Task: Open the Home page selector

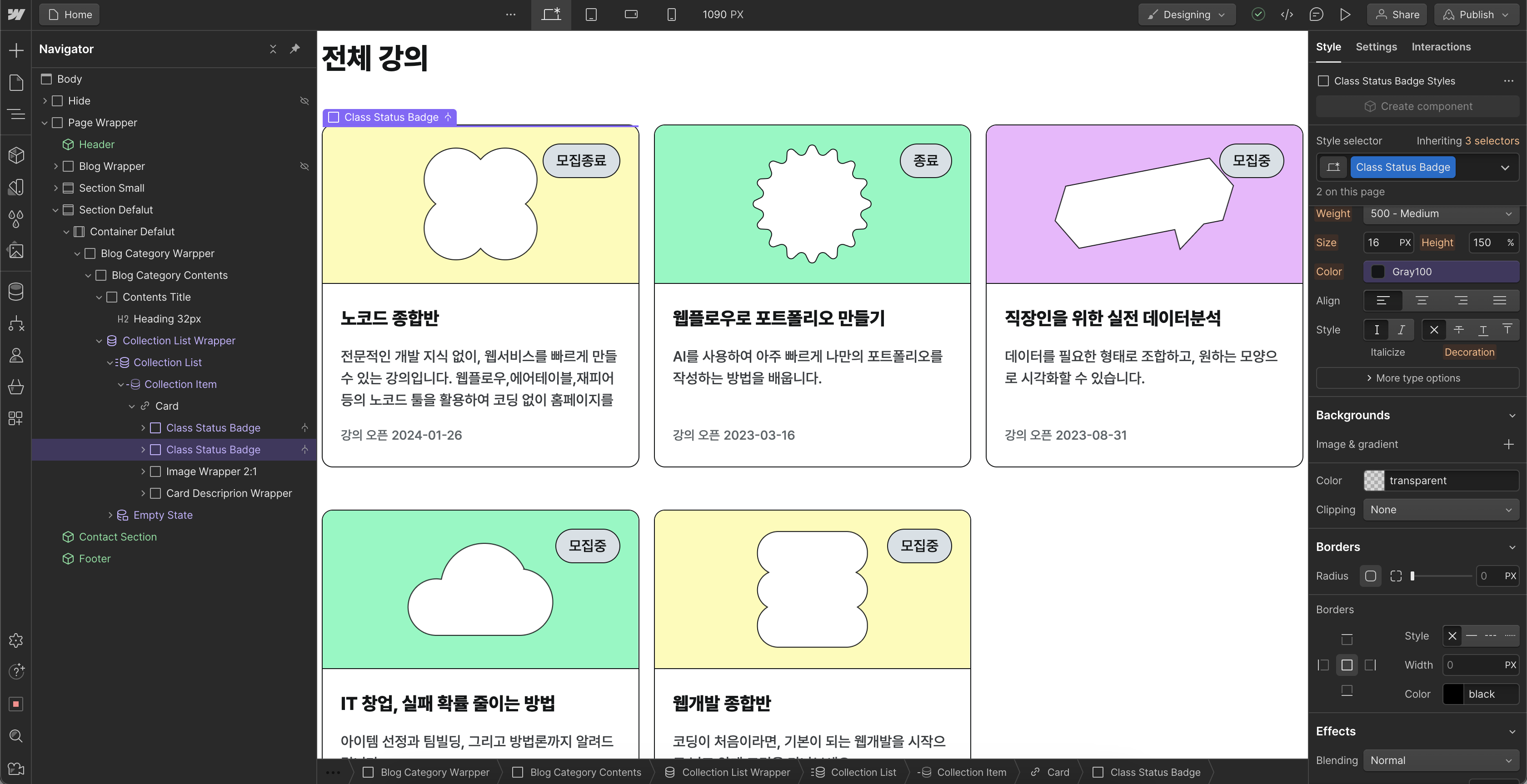Action: 70,14
